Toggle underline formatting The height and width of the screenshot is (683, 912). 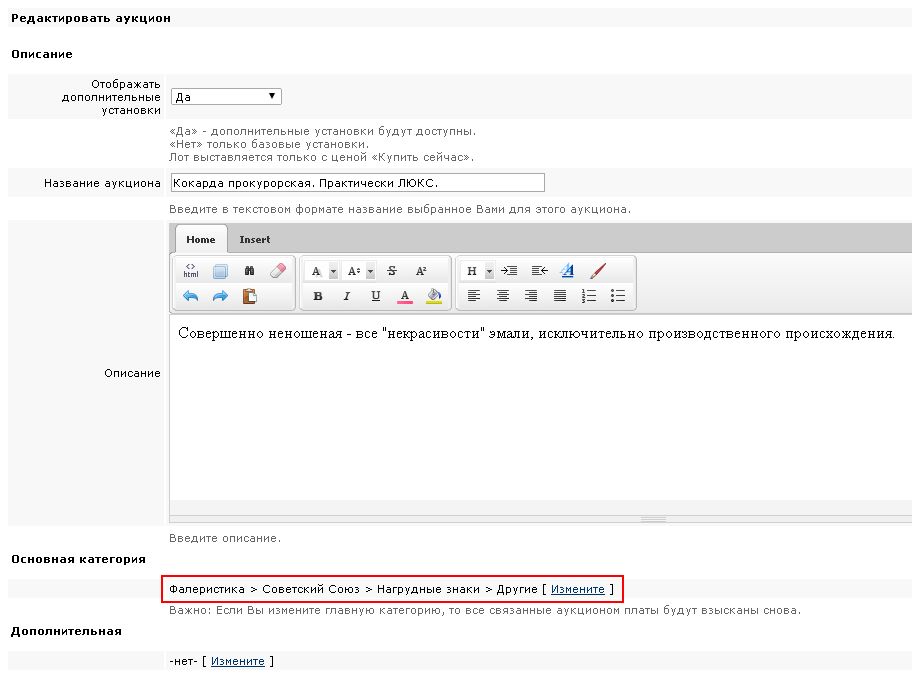(x=376, y=296)
